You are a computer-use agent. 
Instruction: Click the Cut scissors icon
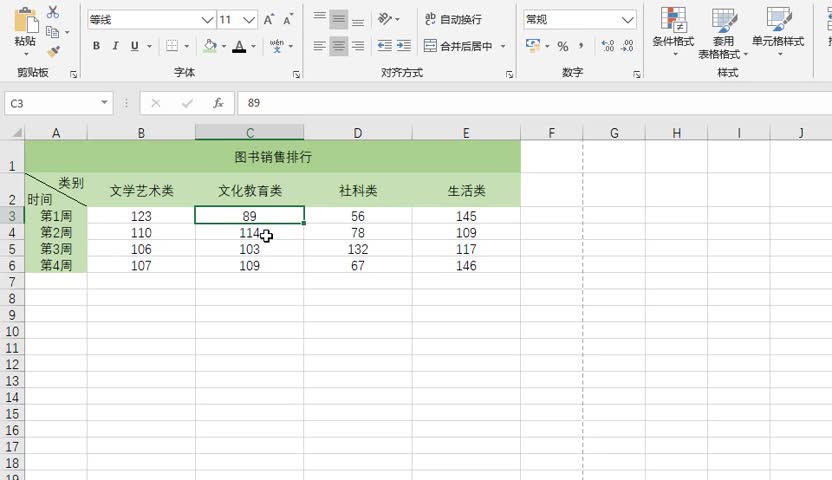click(x=53, y=12)
